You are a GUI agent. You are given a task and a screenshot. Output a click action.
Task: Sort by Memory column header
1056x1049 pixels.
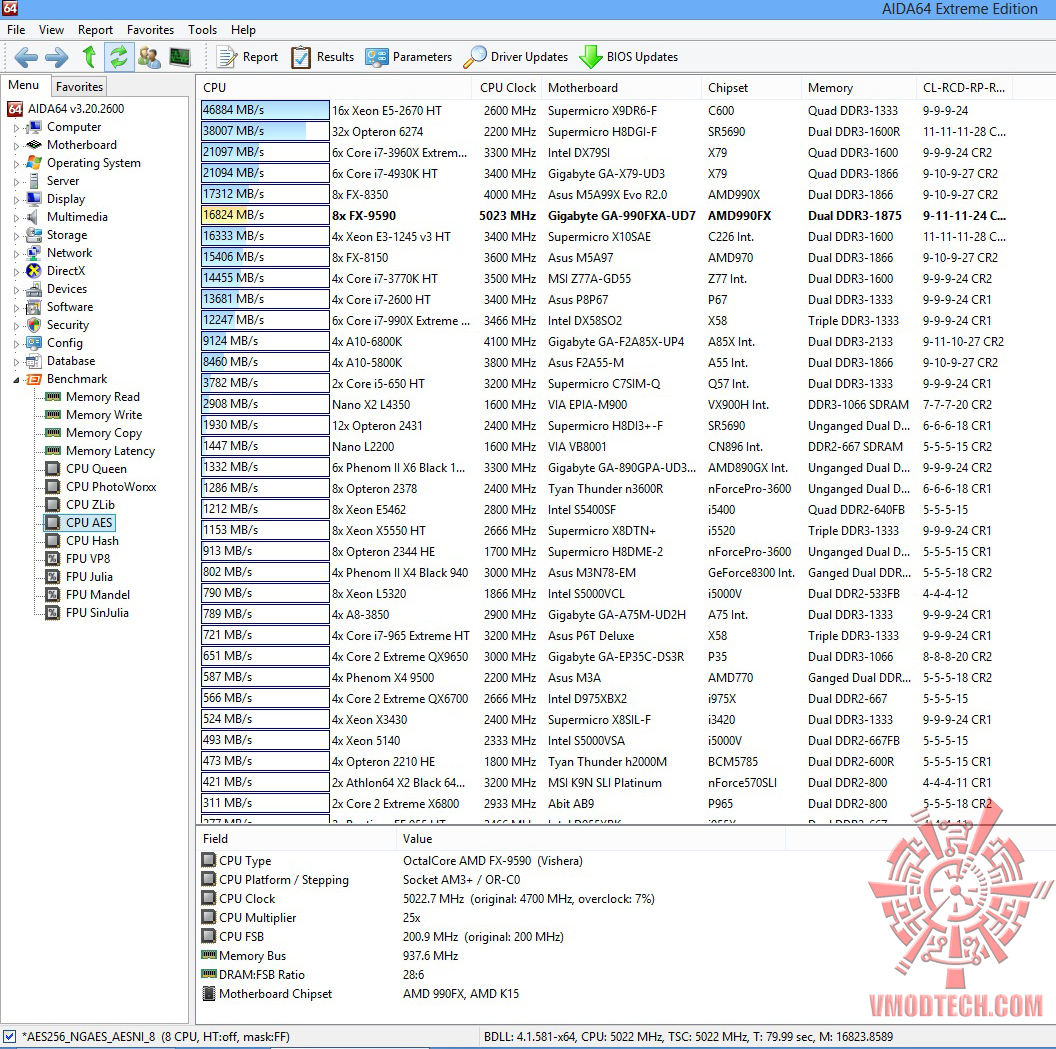coord(859,88)
